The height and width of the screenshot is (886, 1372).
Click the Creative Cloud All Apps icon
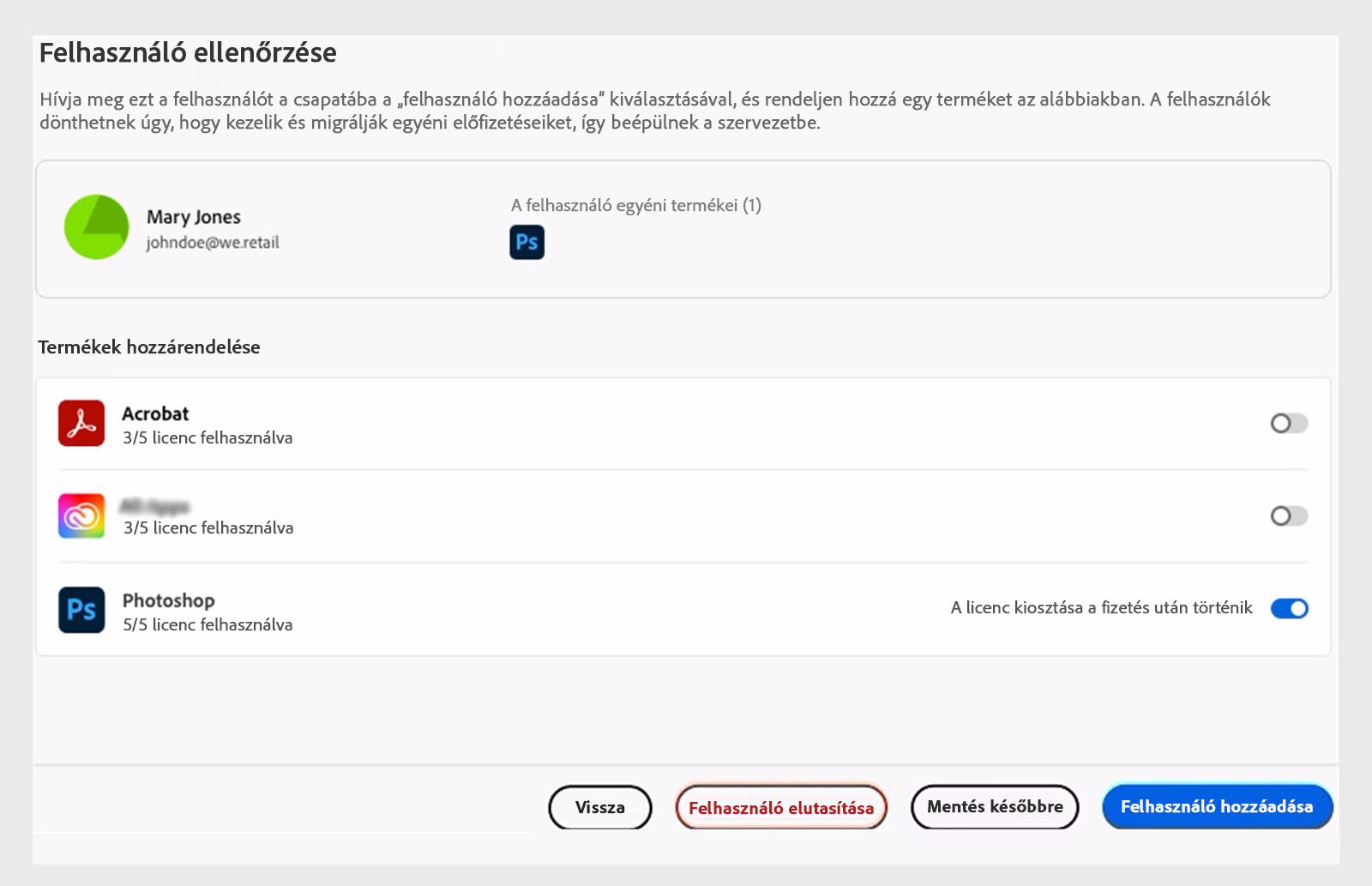pyautogui.click(x=81, y=515)
